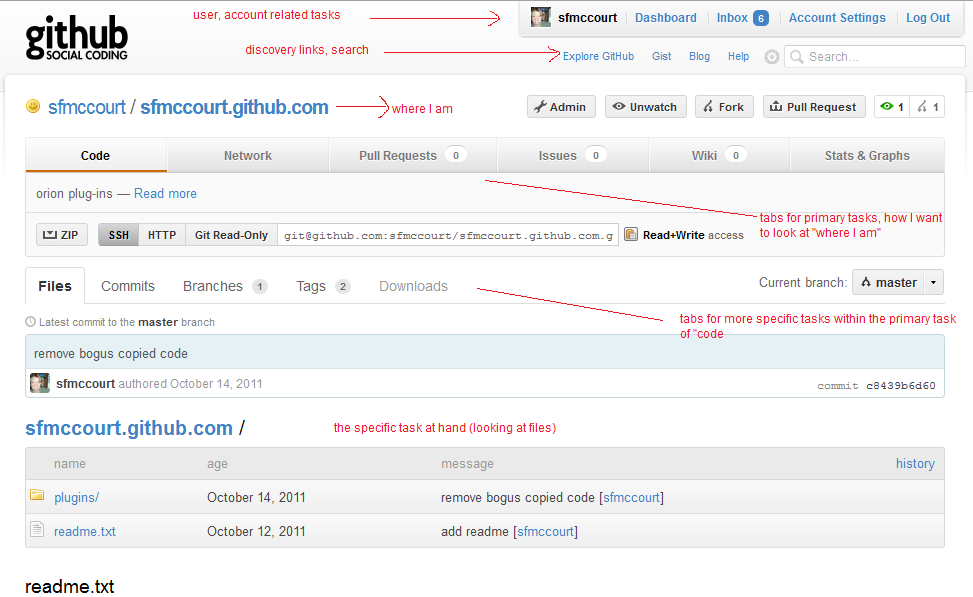Click the commit author avatar thumbnail
The width and height of the screenshot is (973, 597).
[x=40, y=383]
